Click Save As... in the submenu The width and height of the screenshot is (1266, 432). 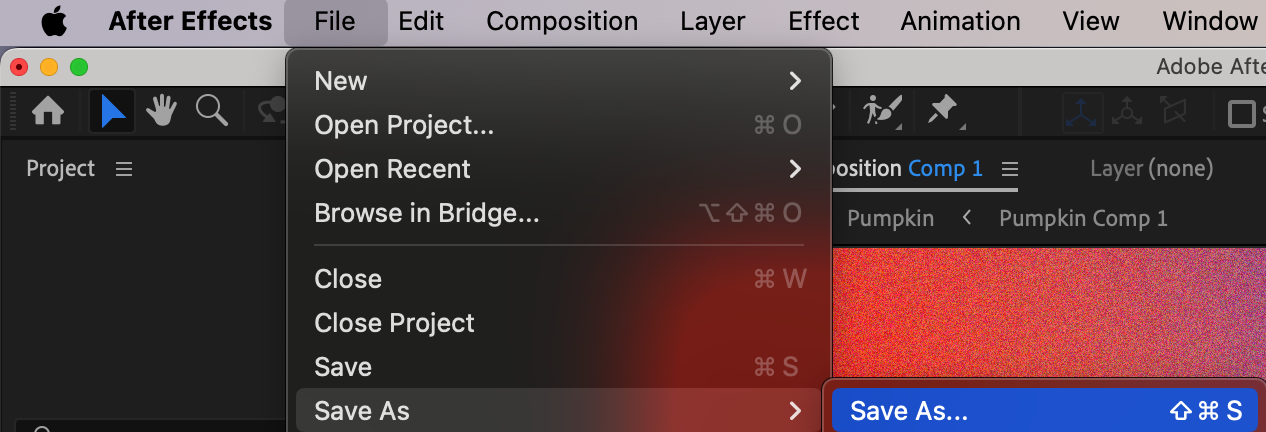tap(909, 411)
